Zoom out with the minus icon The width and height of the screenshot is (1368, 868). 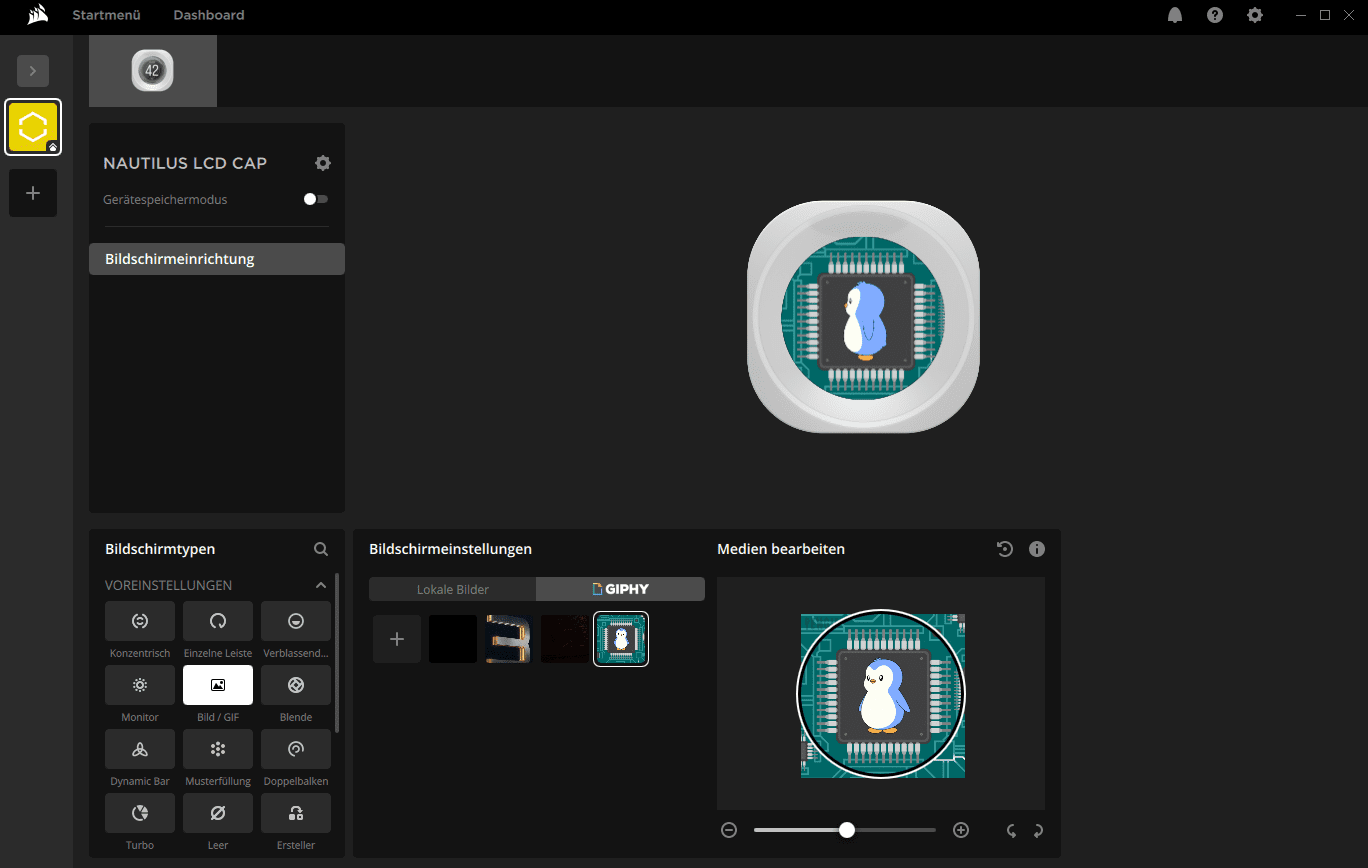(729, 830)
